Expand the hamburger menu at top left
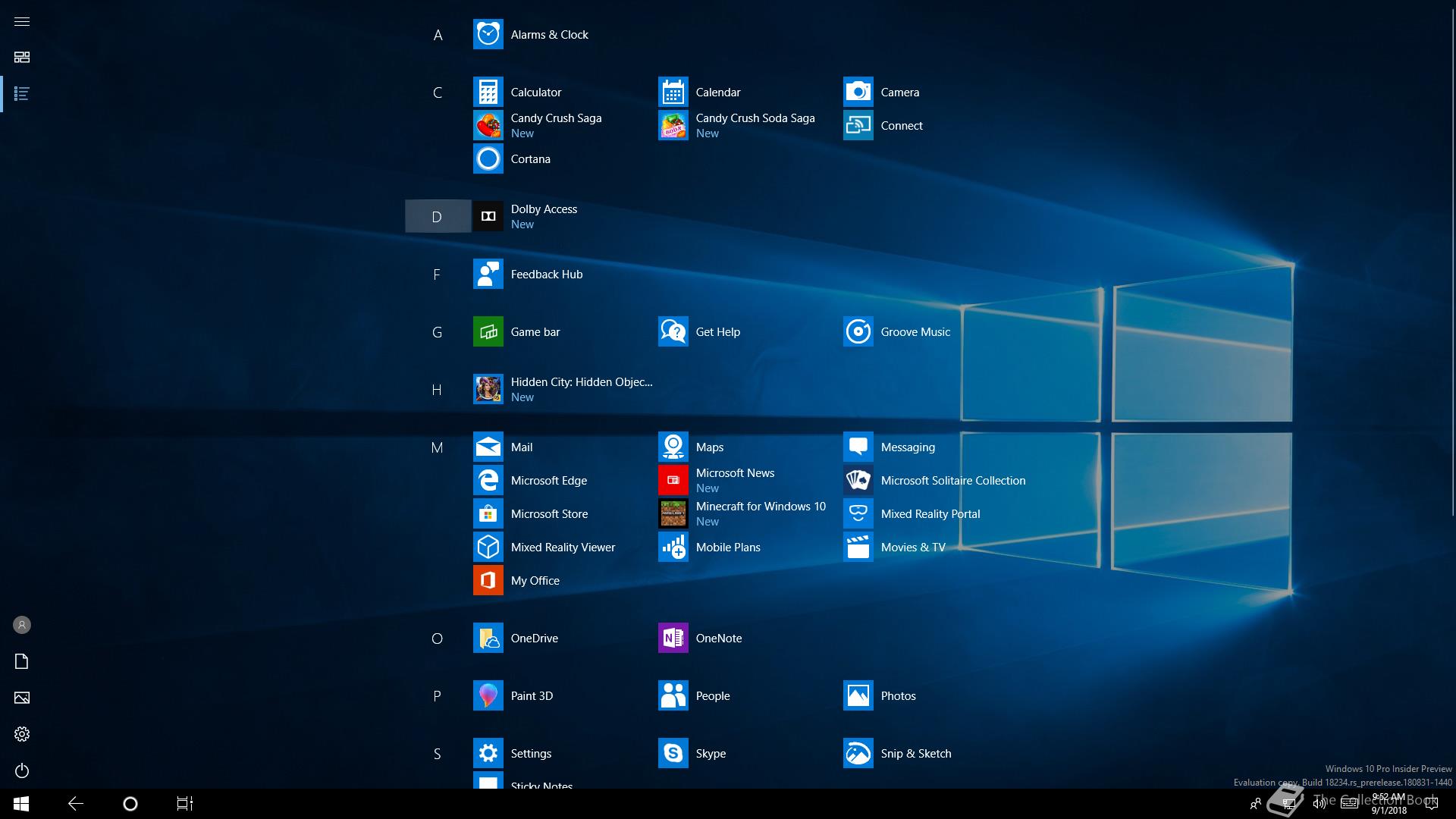 tap(22, 21)
